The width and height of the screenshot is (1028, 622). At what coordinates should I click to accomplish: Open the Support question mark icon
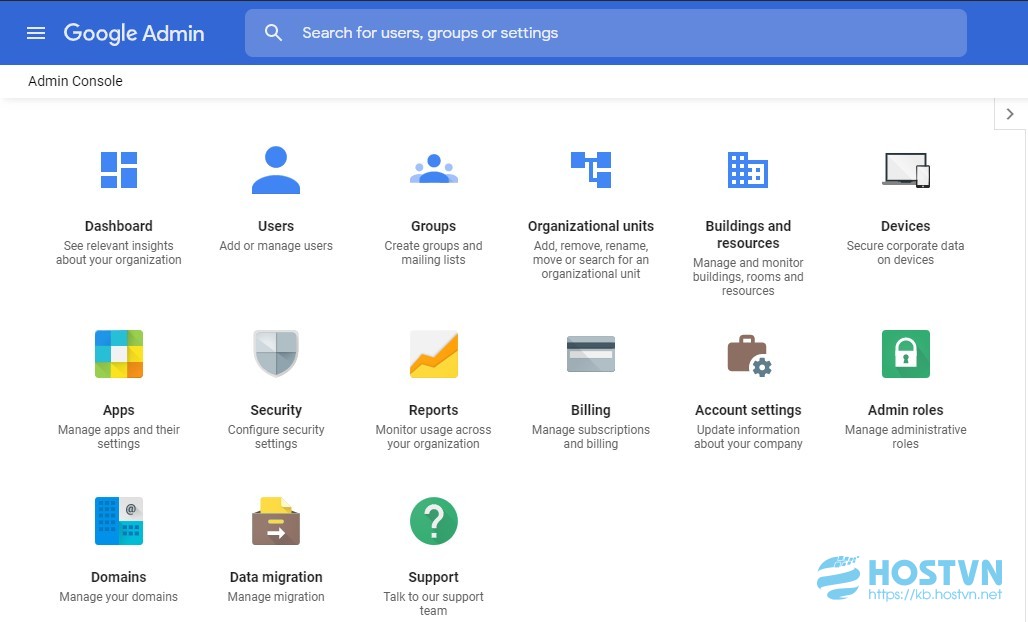(433, 521)
